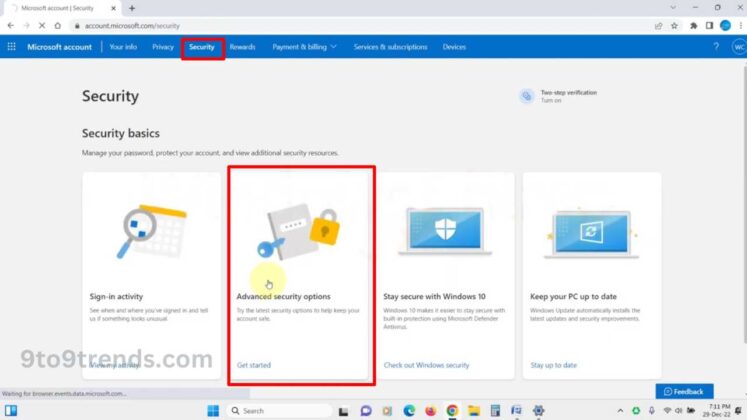Open the Chrome tab search chevron
747x420 pixels.
click(673, 8)
